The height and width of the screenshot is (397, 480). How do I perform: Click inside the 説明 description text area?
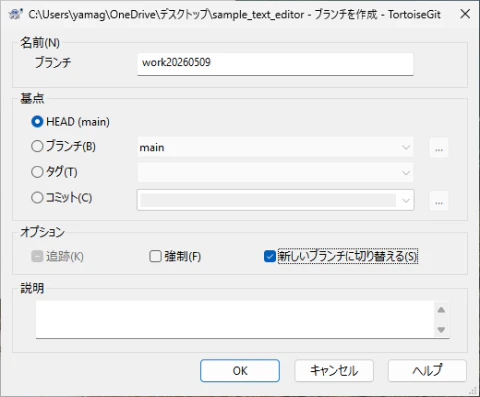point(235,319)
